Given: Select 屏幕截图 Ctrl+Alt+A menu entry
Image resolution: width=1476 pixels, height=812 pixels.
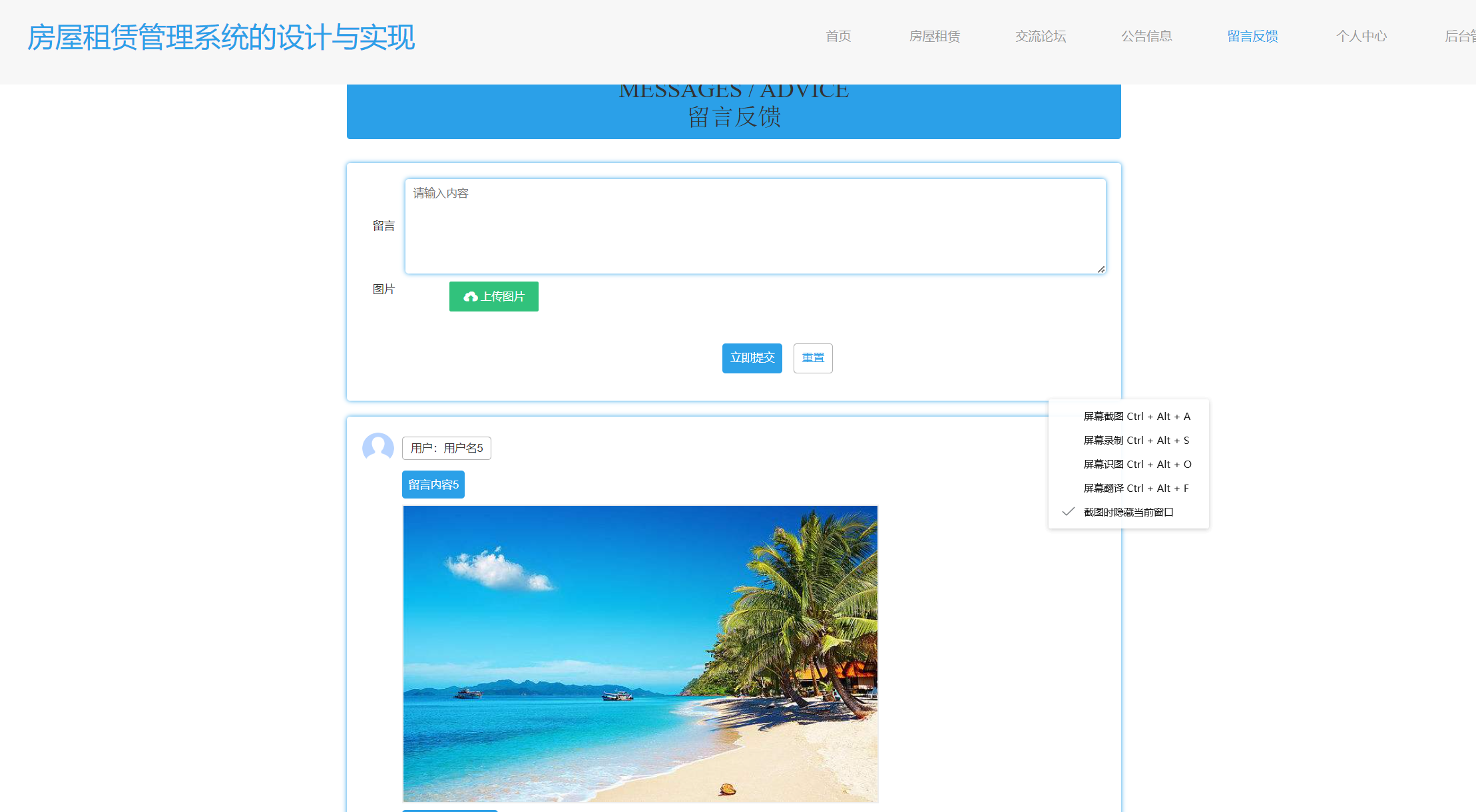Looking at the screenshot, I should point(1136,416).
